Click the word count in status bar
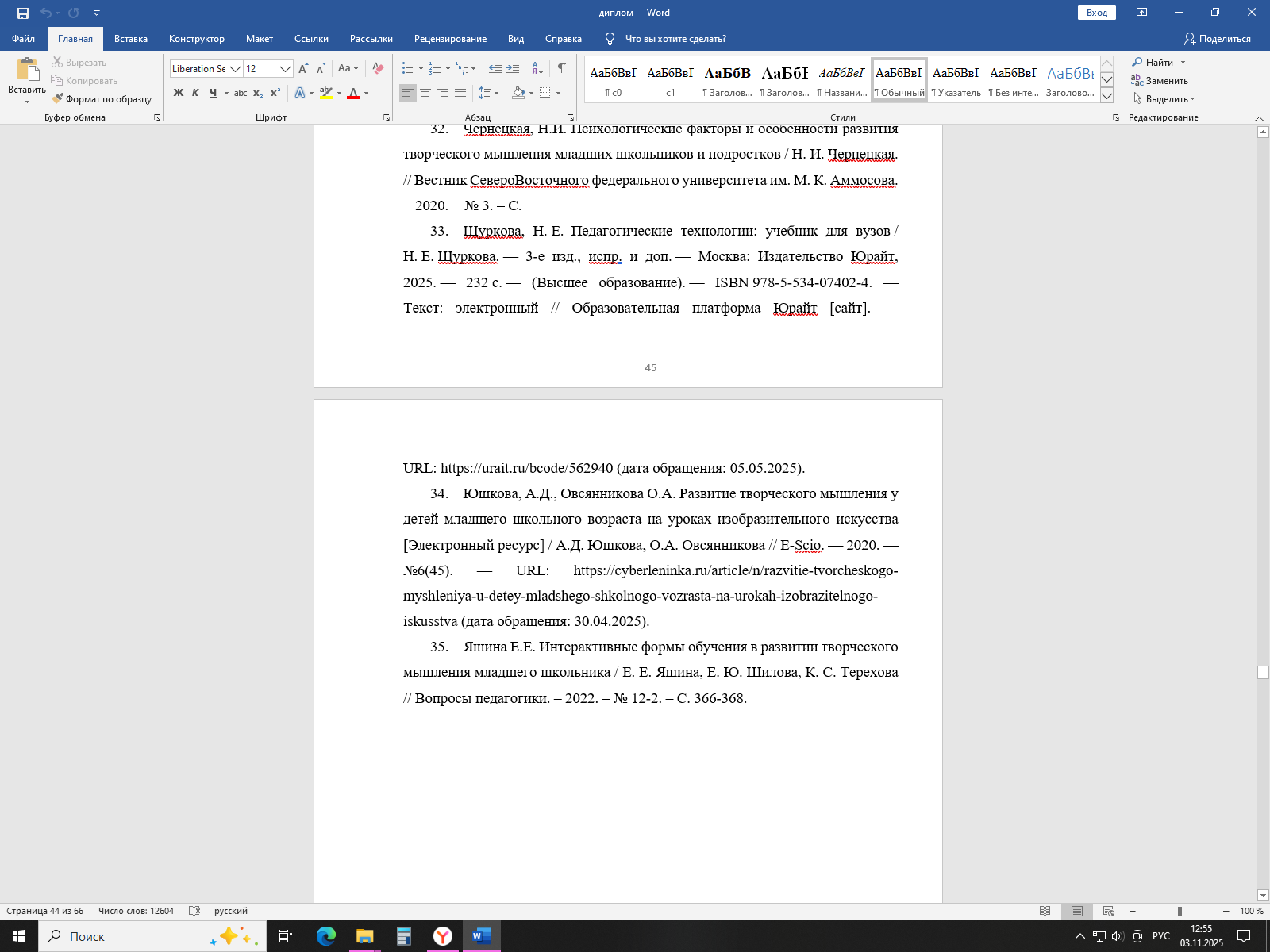Screen dimensions: 1270x952 136,911
